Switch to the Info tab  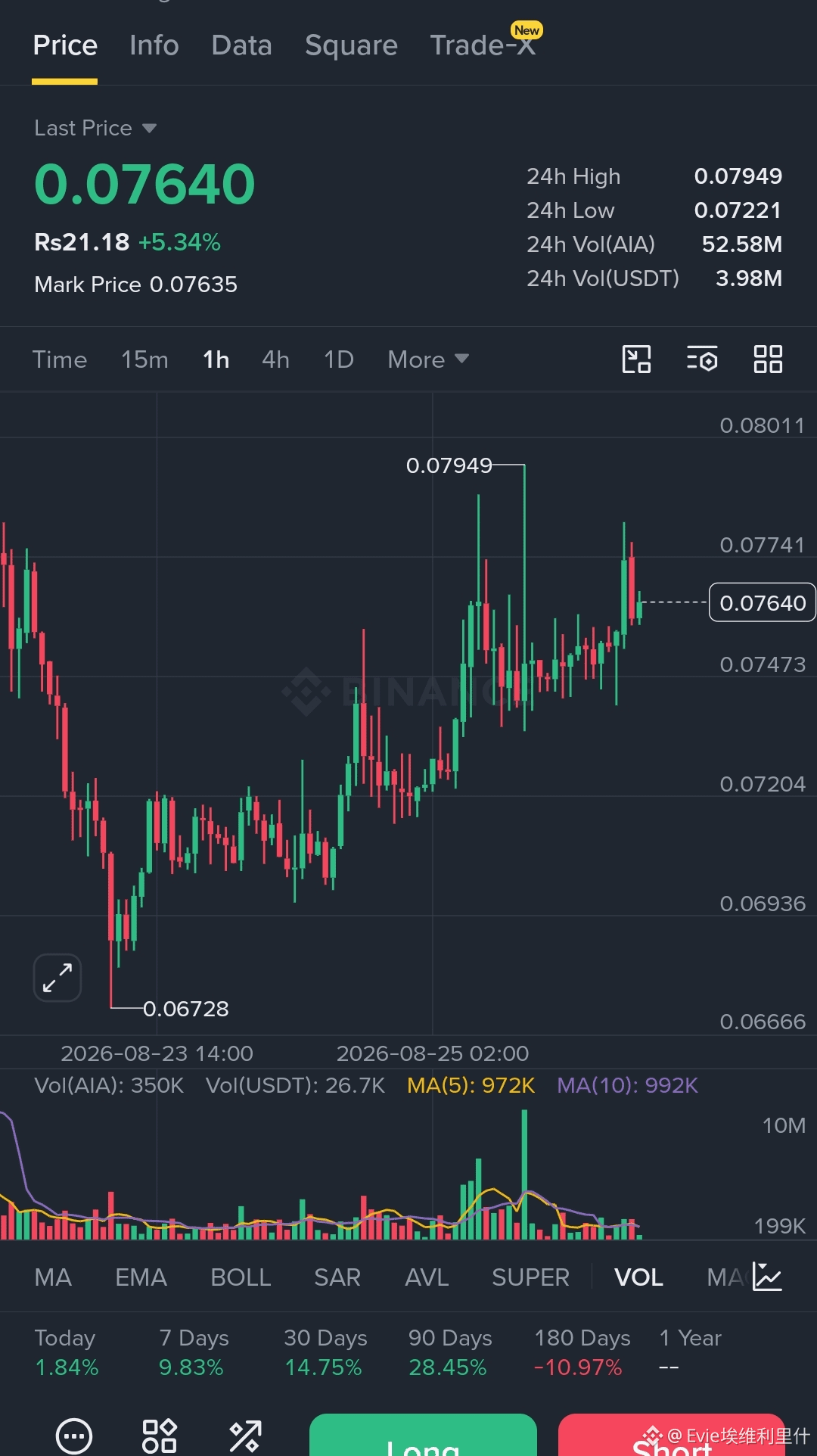[154, 45]
